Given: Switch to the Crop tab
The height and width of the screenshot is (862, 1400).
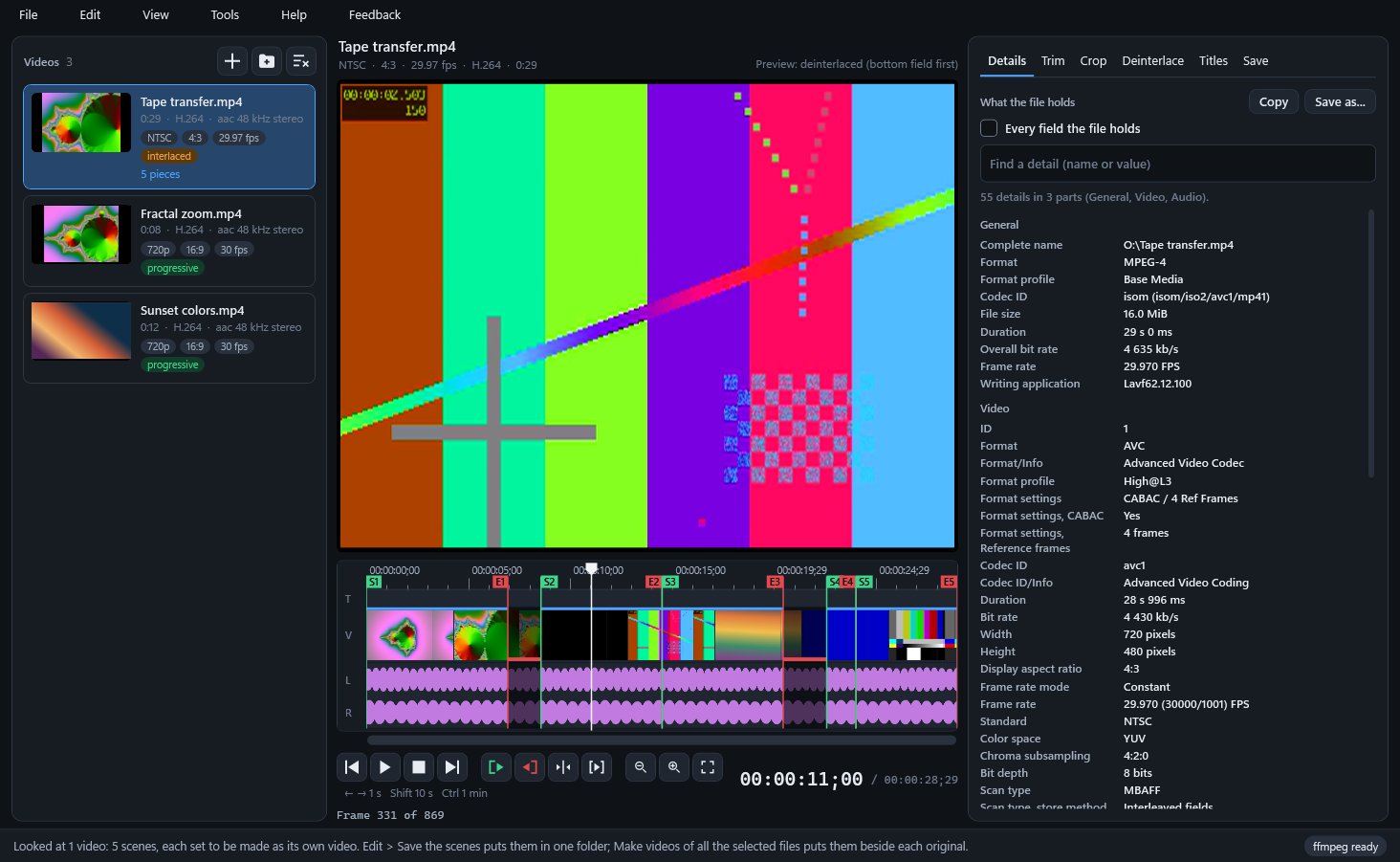Looking at the screenshot, I should click(1093, 60).
